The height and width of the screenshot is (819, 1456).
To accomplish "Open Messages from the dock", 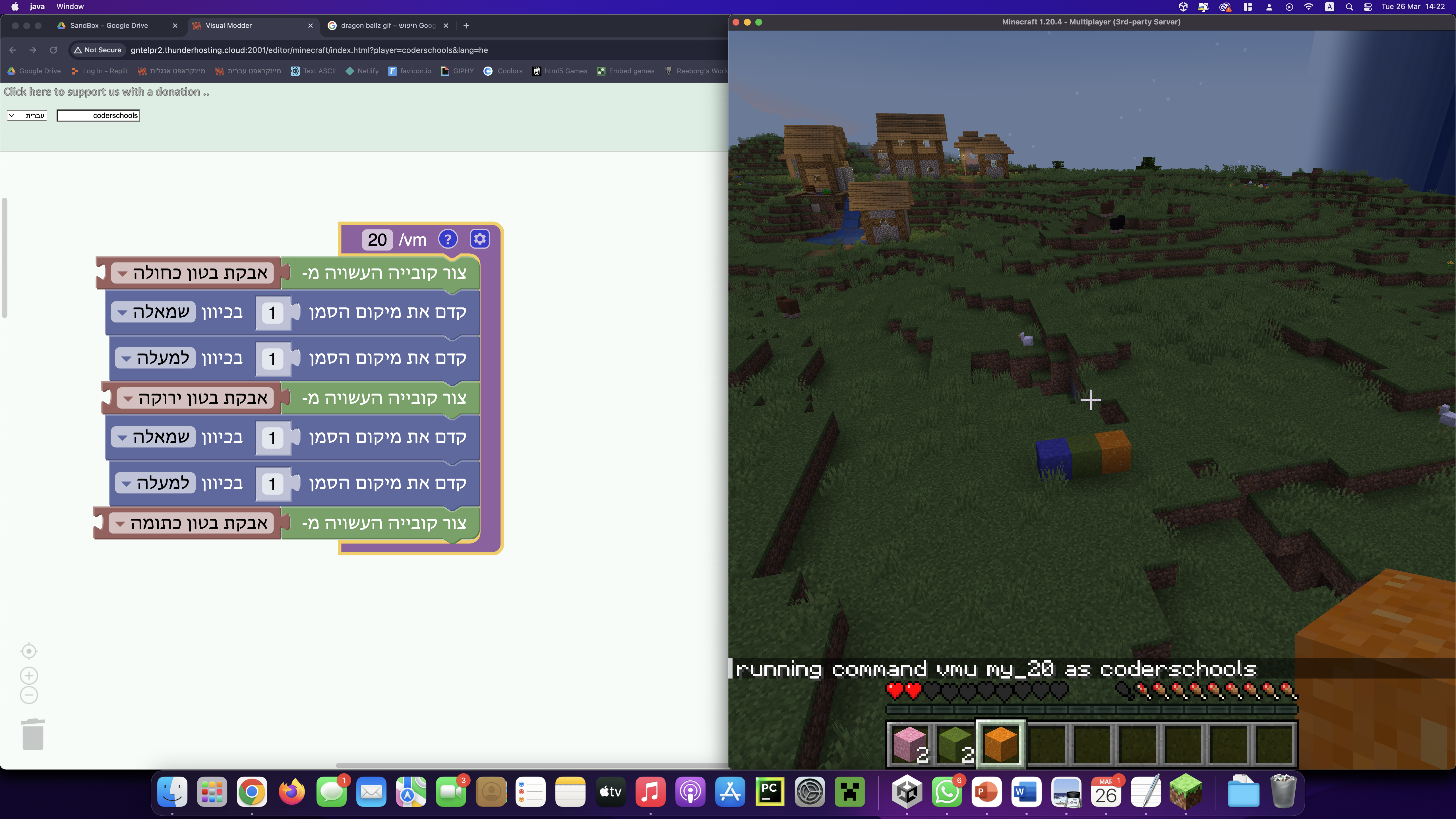I will (x=331, y=792).
